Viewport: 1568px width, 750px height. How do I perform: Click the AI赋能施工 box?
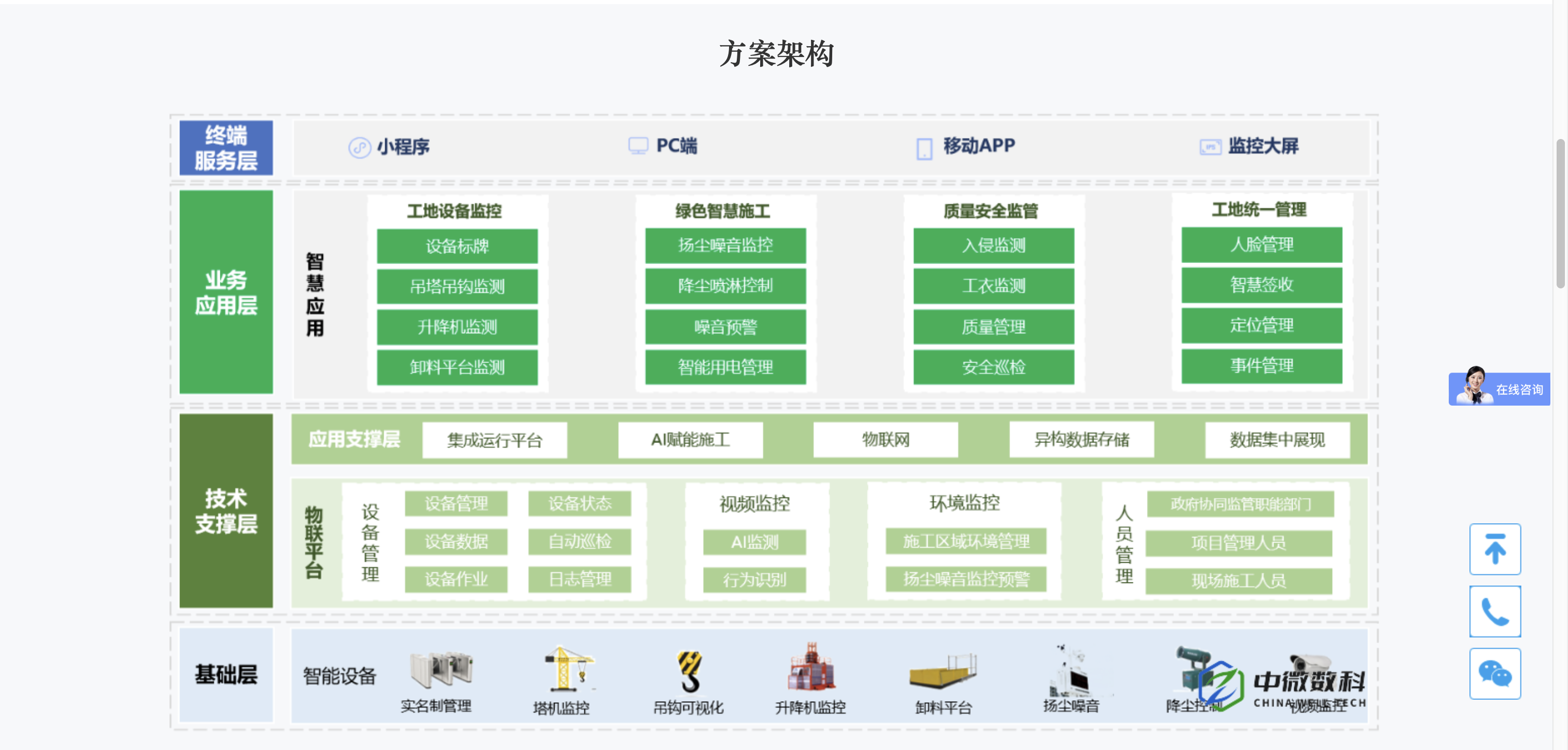click(x=690, y=439)
